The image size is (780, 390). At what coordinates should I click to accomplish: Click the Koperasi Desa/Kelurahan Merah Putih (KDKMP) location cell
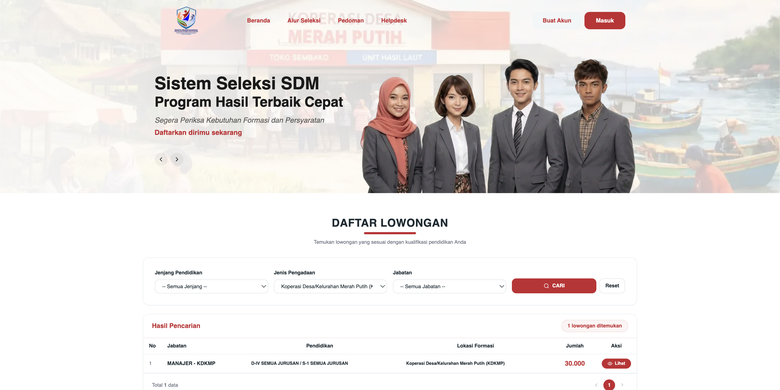click(455, 364)
